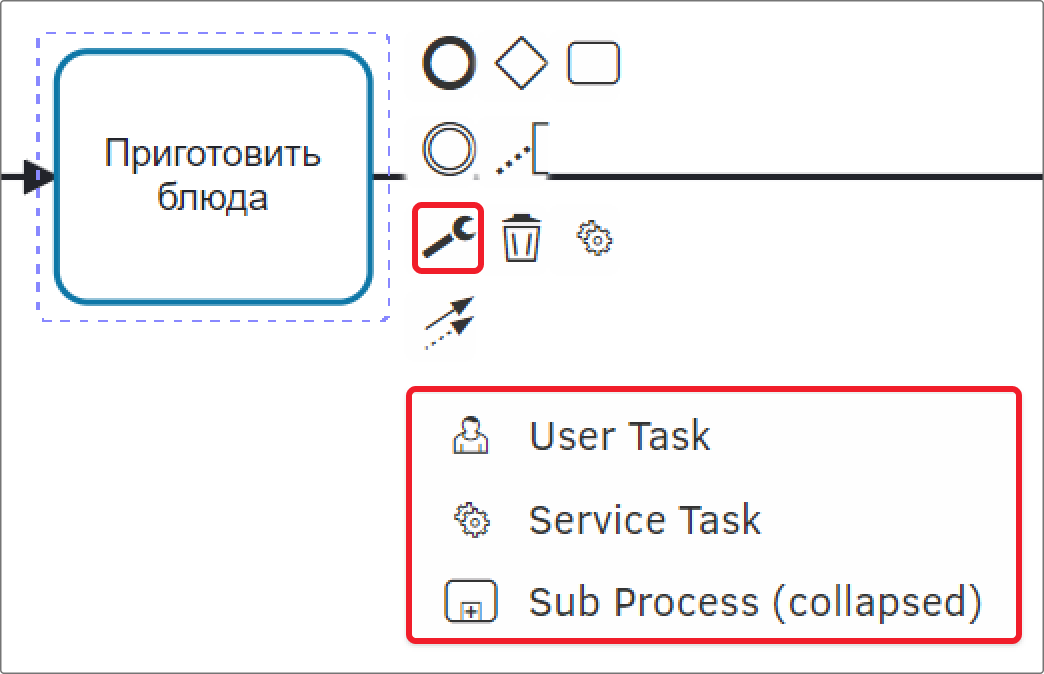Click the gear icon beside the trash

(x=595, y=238)
